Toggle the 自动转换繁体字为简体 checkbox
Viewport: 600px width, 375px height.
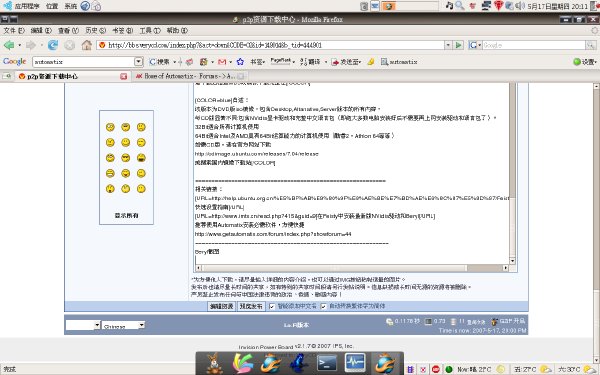pos(324,307)
